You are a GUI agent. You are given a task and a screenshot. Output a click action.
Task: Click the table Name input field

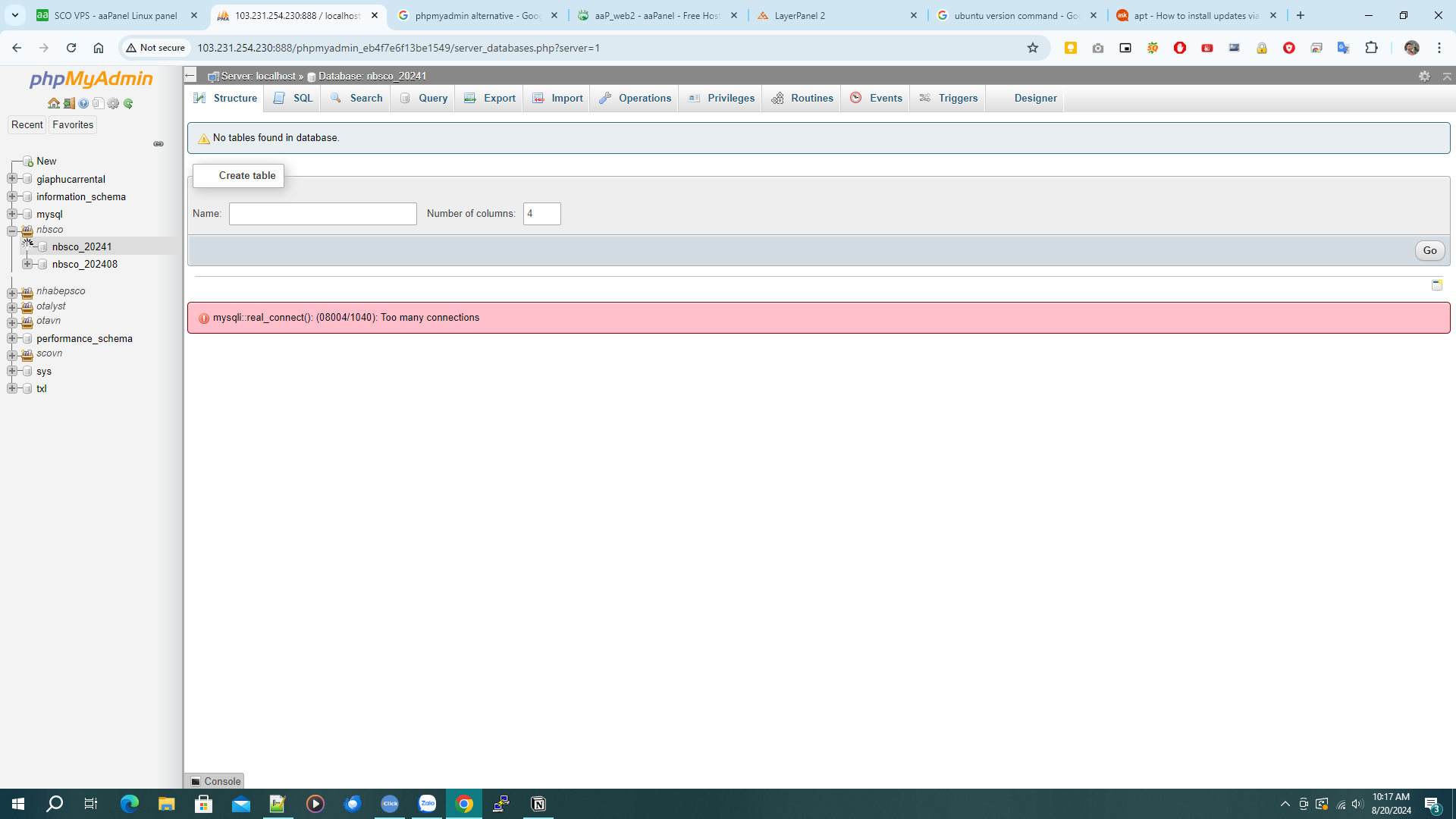[x=322, y=214]
